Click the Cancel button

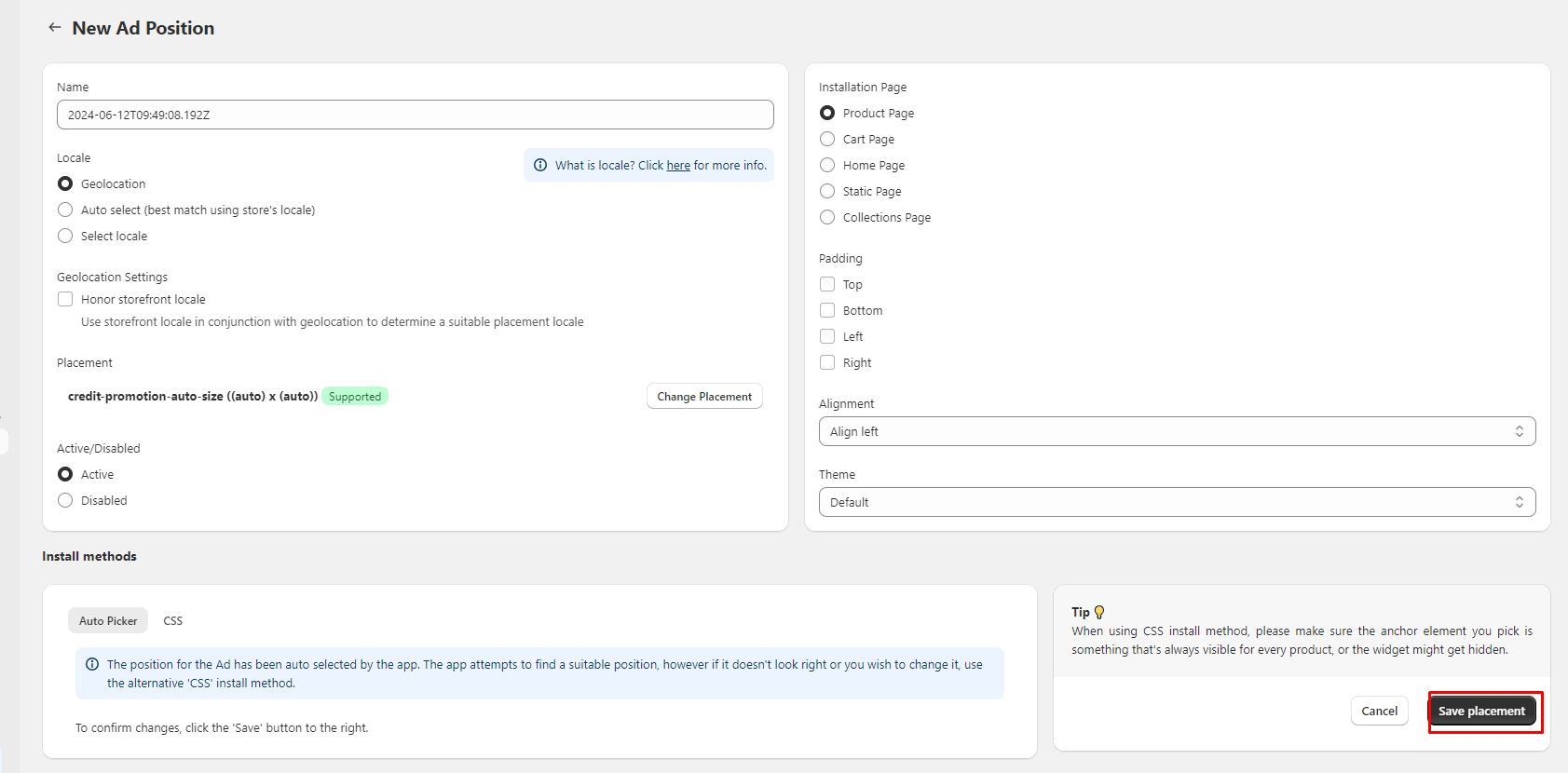(x=1379, y=711)
